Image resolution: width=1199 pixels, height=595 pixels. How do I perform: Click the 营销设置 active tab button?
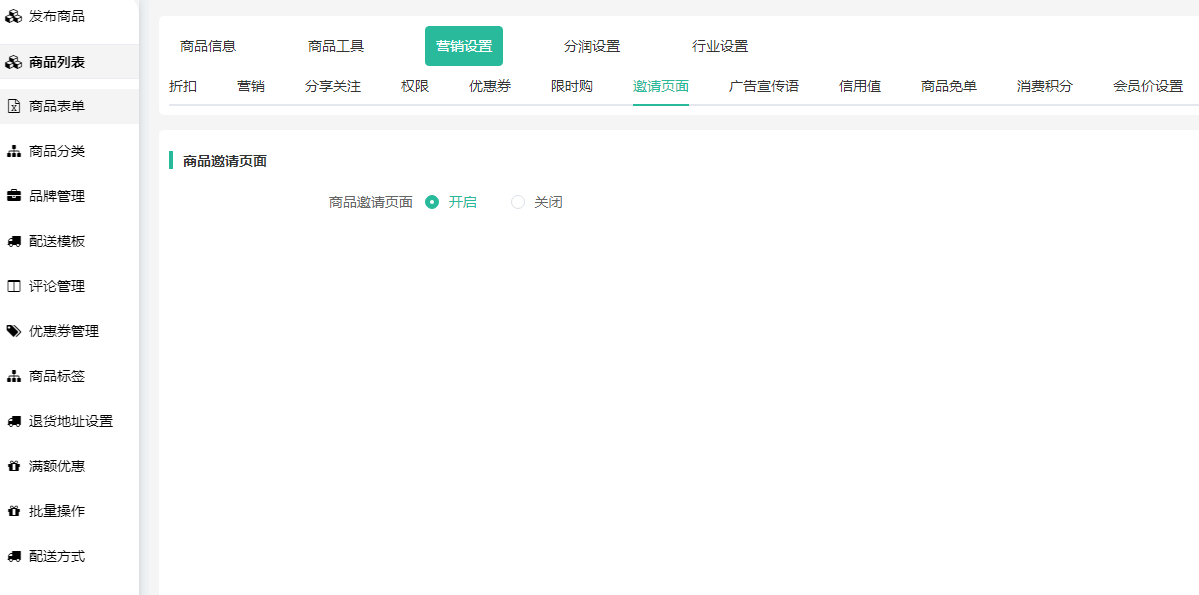tap(464, 46)
